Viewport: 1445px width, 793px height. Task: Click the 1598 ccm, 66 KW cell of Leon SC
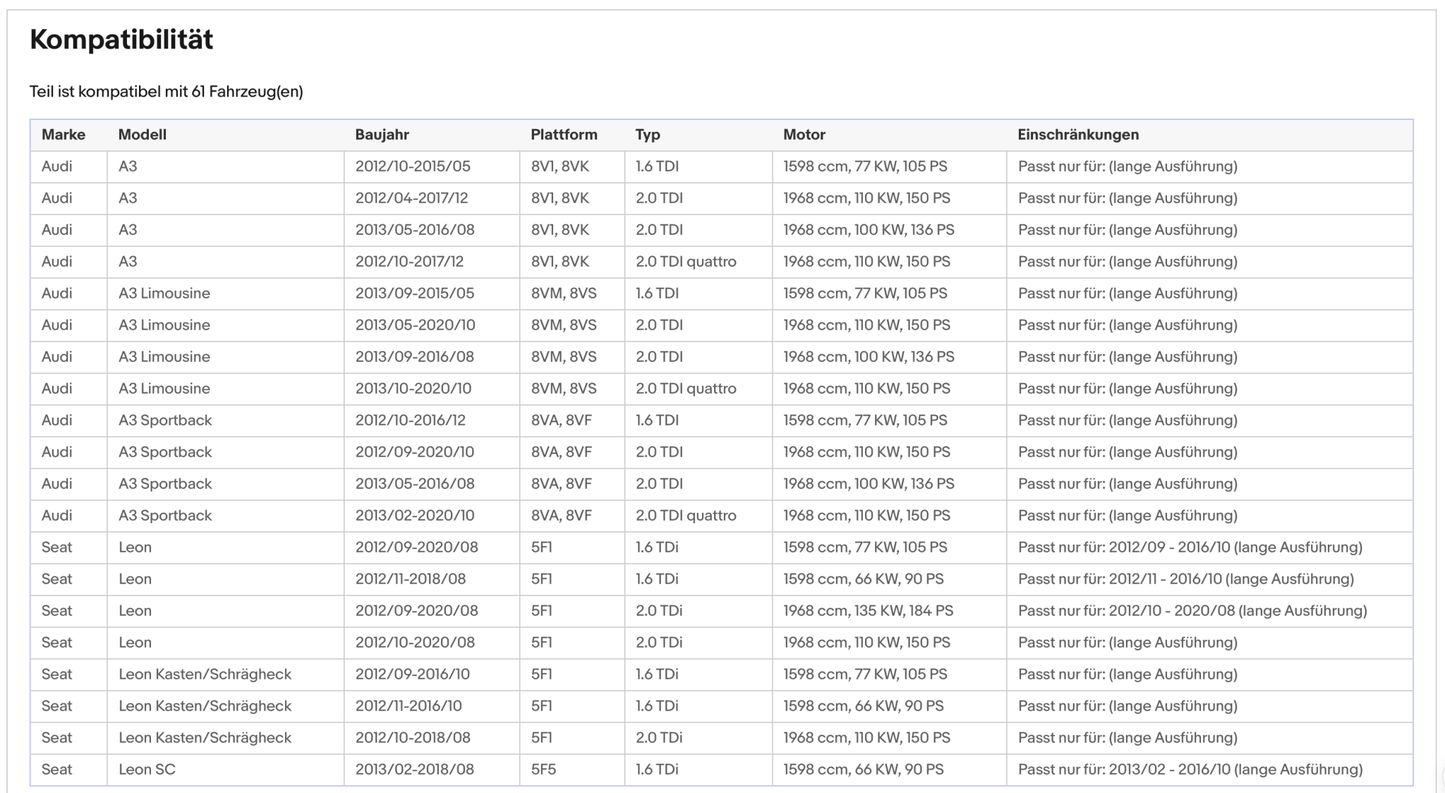click(889, 770)
